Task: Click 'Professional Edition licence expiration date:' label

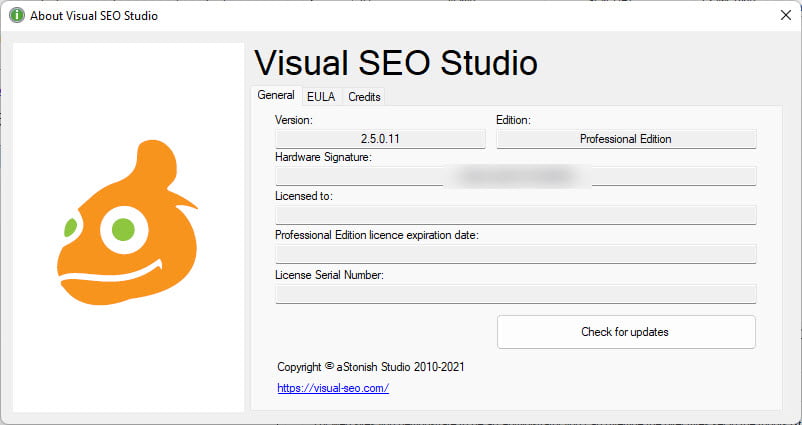Action: 377,235
